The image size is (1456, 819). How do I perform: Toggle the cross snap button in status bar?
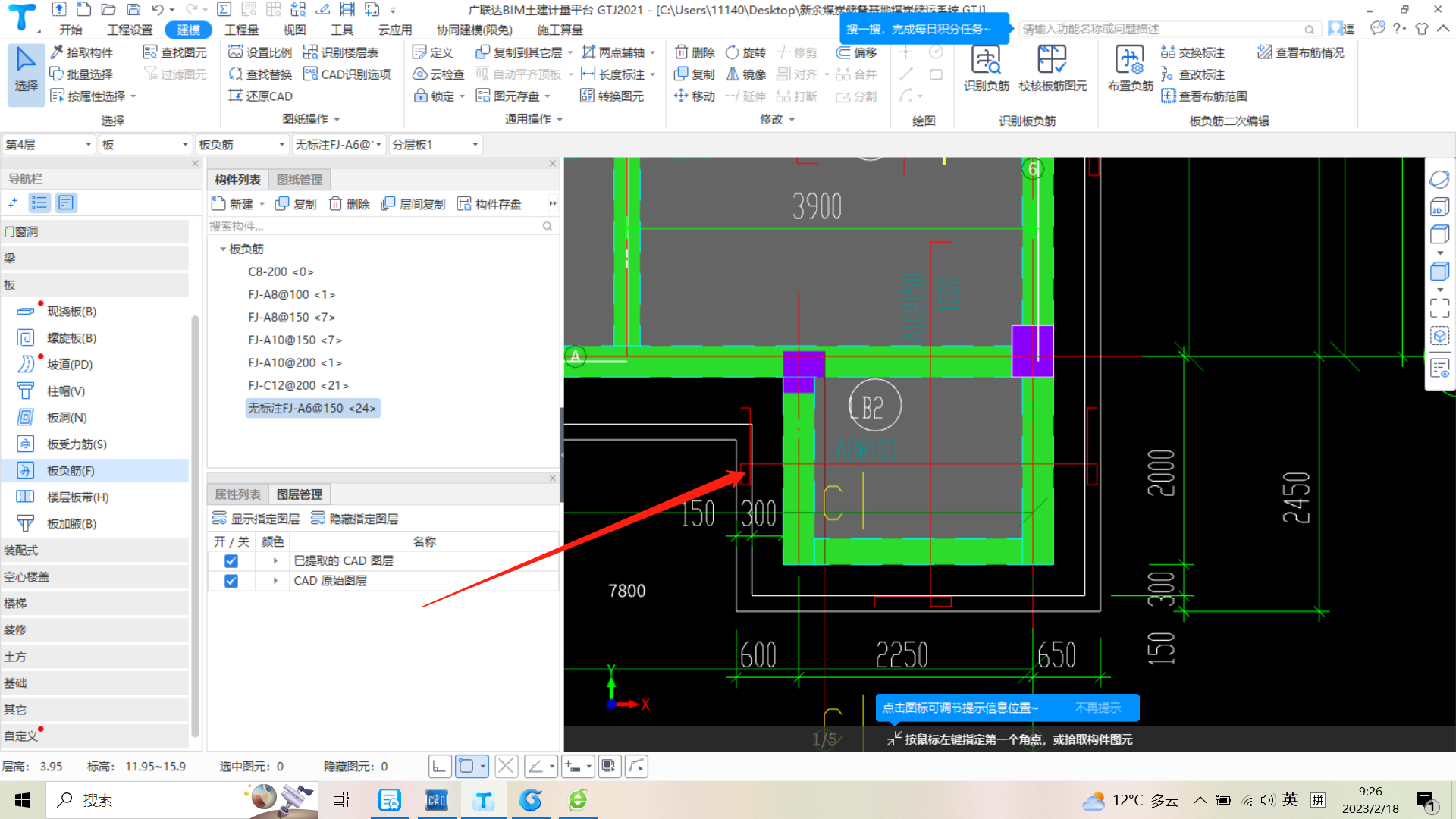point(506,767)
